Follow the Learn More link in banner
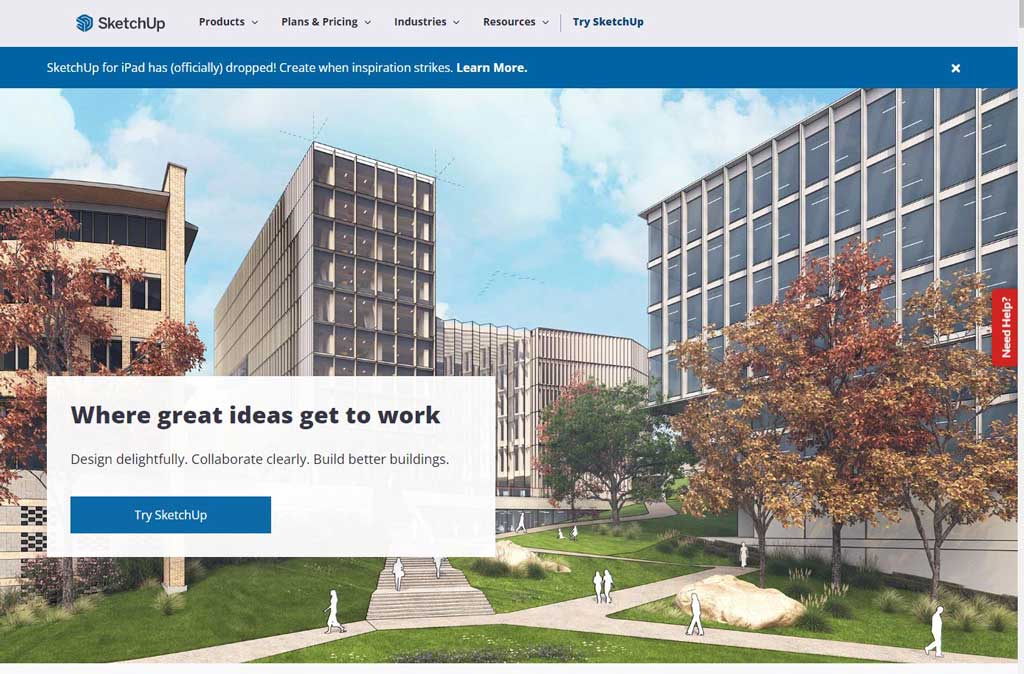This screenshot has width=1024, height=674. 491,68
